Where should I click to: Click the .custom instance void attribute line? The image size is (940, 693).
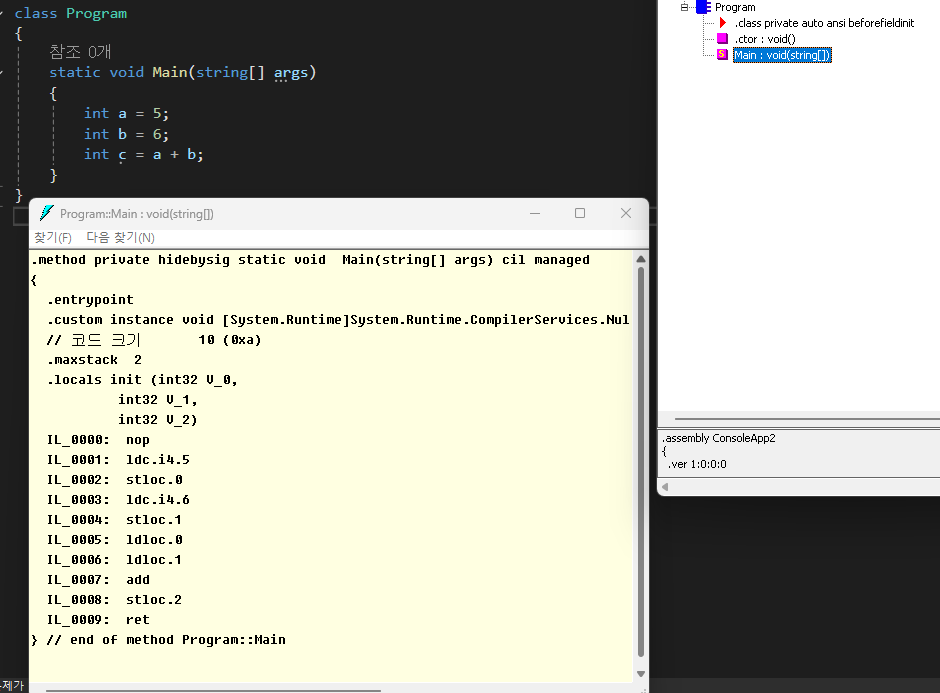pyautogui.click(x=338, y=320)
